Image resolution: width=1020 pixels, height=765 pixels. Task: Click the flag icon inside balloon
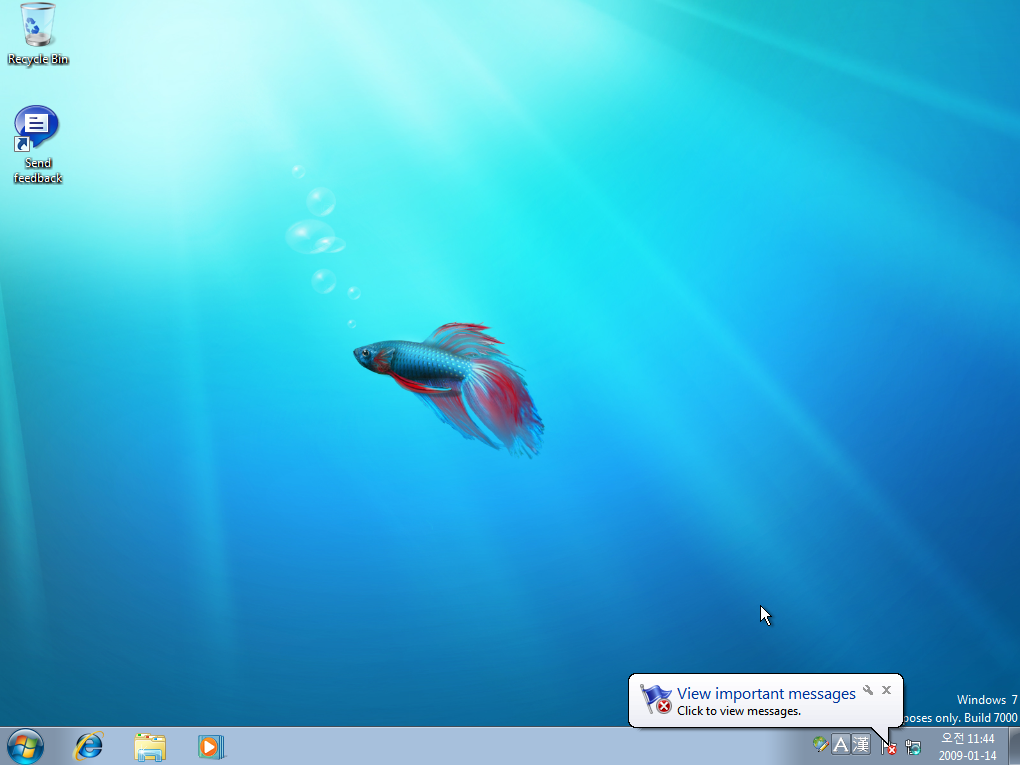tap(656, 699)
